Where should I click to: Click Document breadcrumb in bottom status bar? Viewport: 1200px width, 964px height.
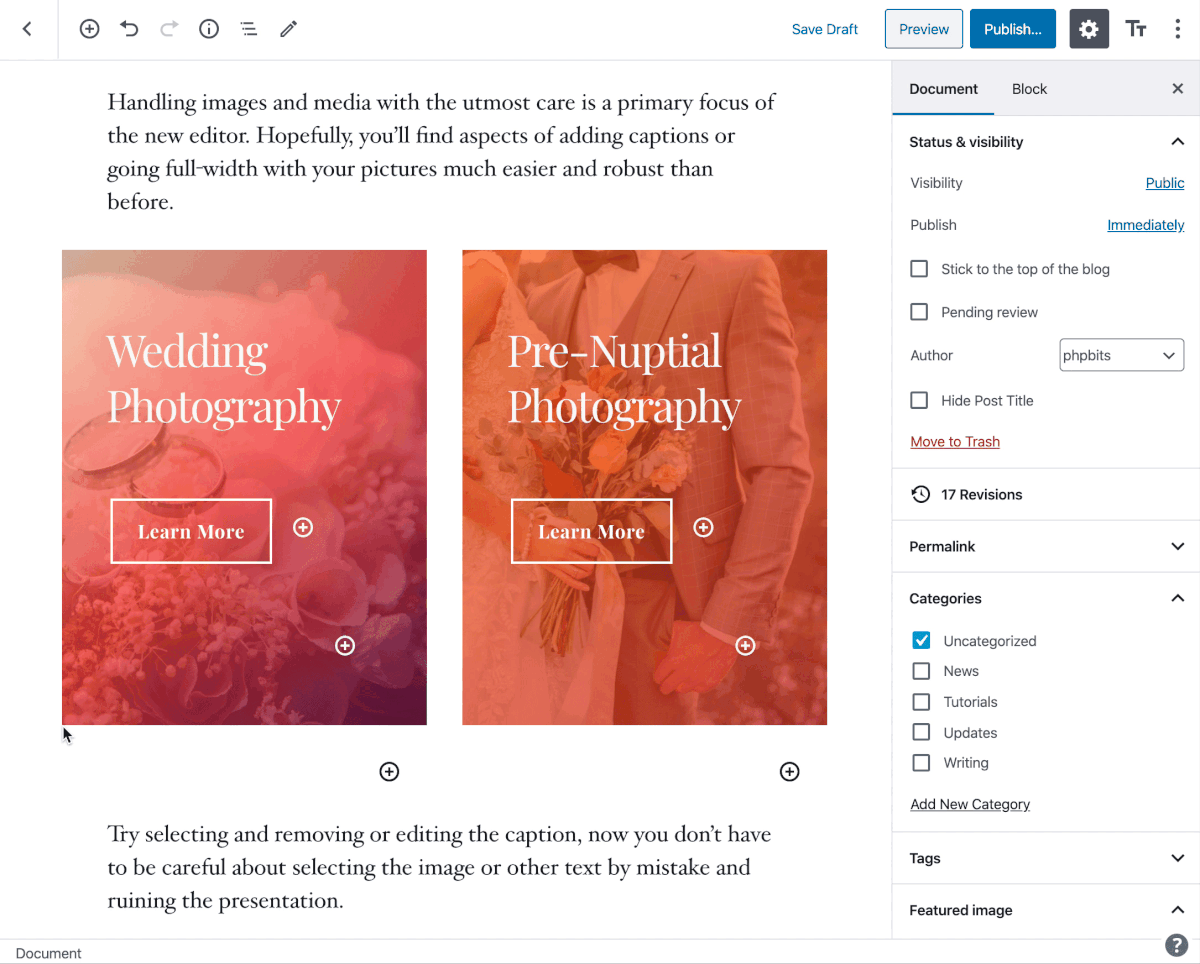49,953
